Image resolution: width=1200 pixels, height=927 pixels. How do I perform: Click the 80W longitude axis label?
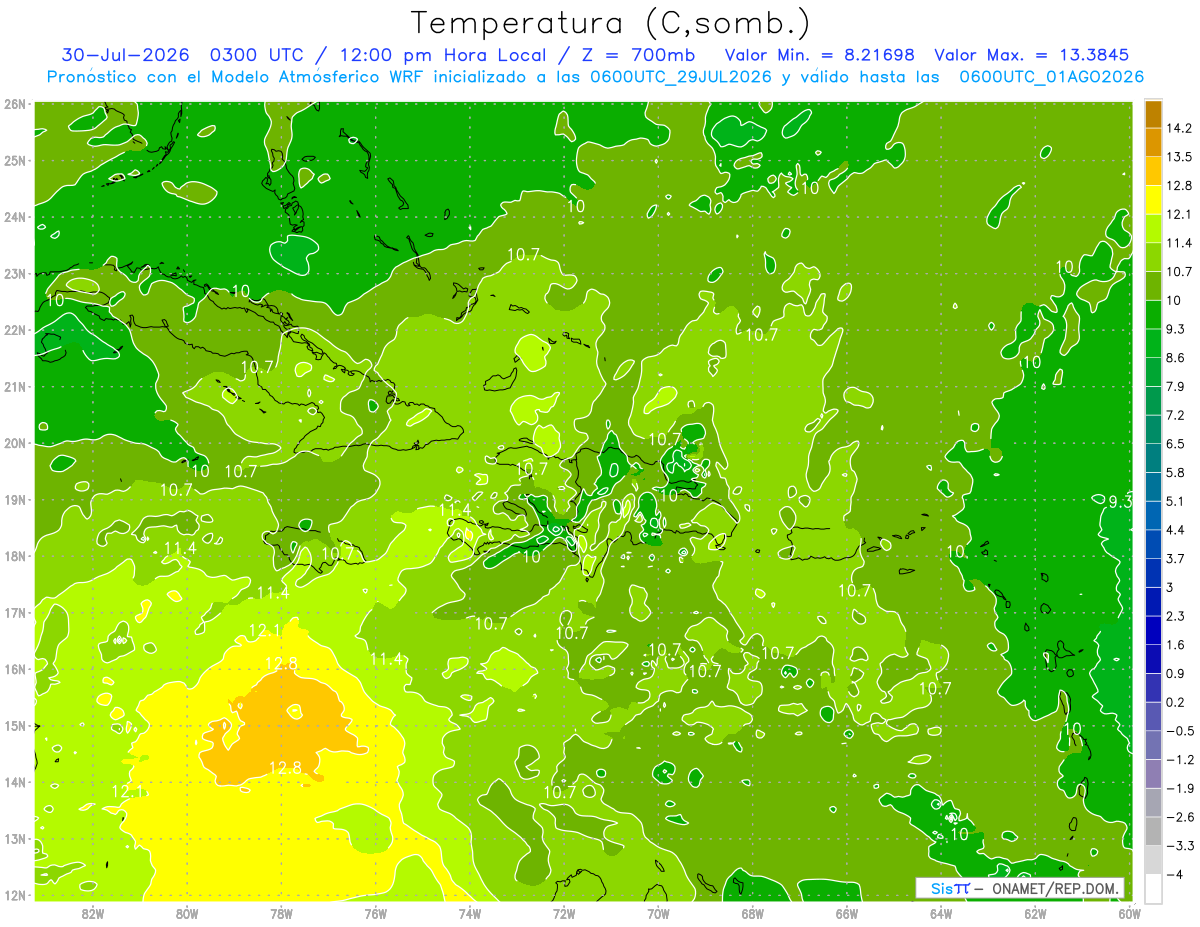[187, 913]
